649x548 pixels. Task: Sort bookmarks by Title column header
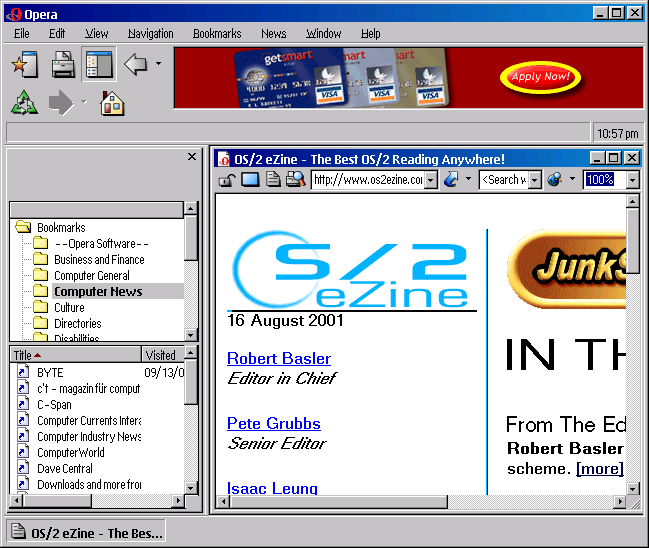[x=76, y=355]
